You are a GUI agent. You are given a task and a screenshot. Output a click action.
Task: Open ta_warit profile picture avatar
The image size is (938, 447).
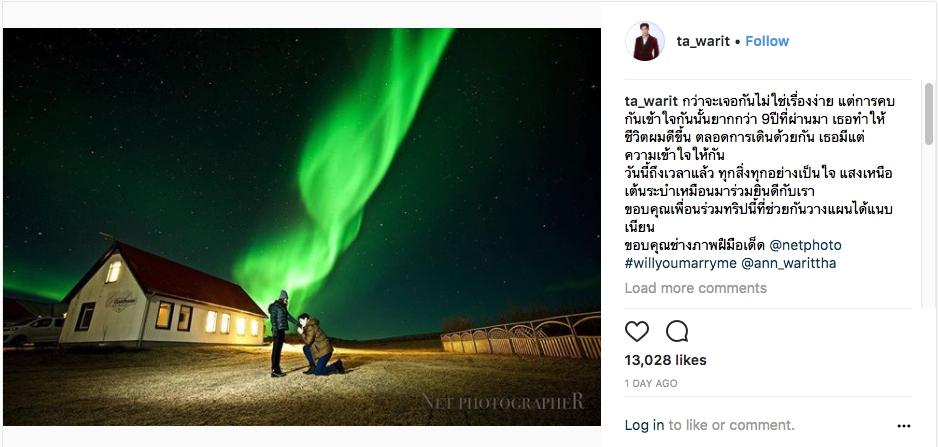coord(645,41)
